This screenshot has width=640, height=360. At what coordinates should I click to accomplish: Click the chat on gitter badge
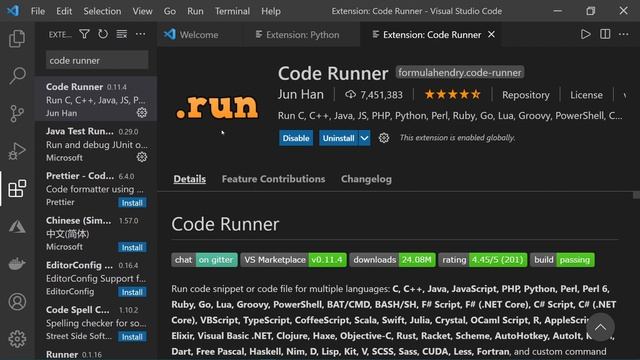(204, 260)
